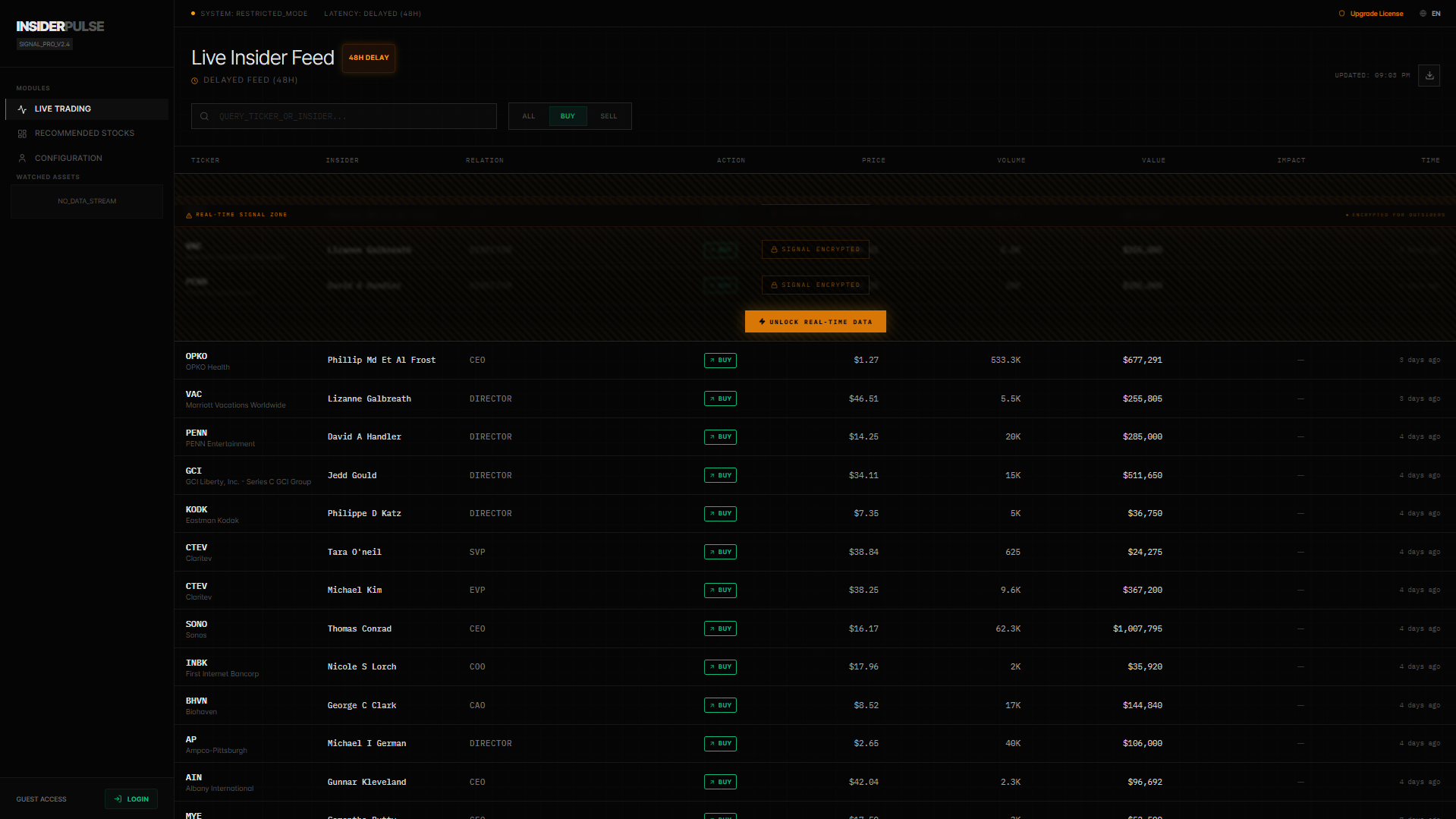The image size is (1456, 819).
Task: Click the InsiderPulse logo
Action: click(x=61, y=26)
